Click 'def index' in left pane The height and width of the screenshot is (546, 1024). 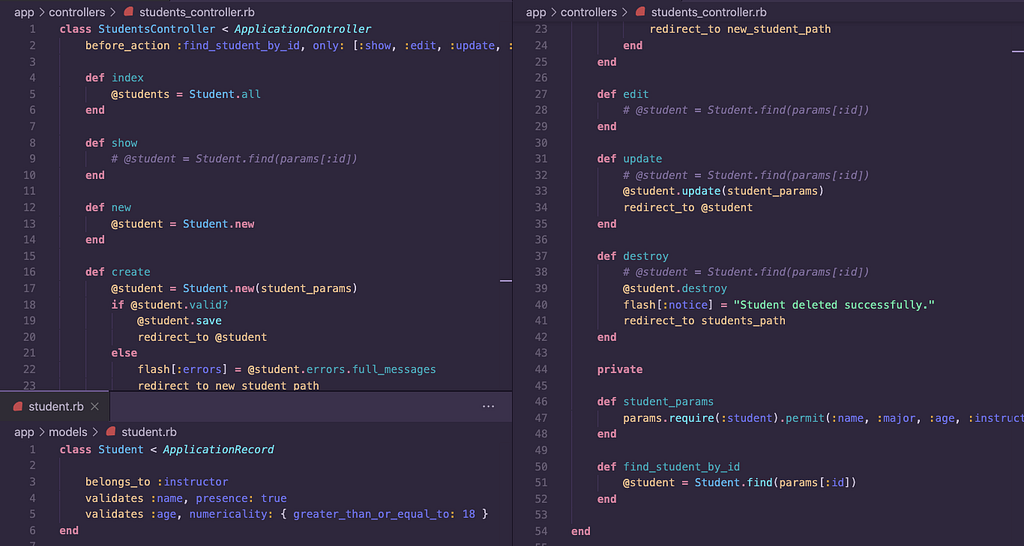coord(114,78)
